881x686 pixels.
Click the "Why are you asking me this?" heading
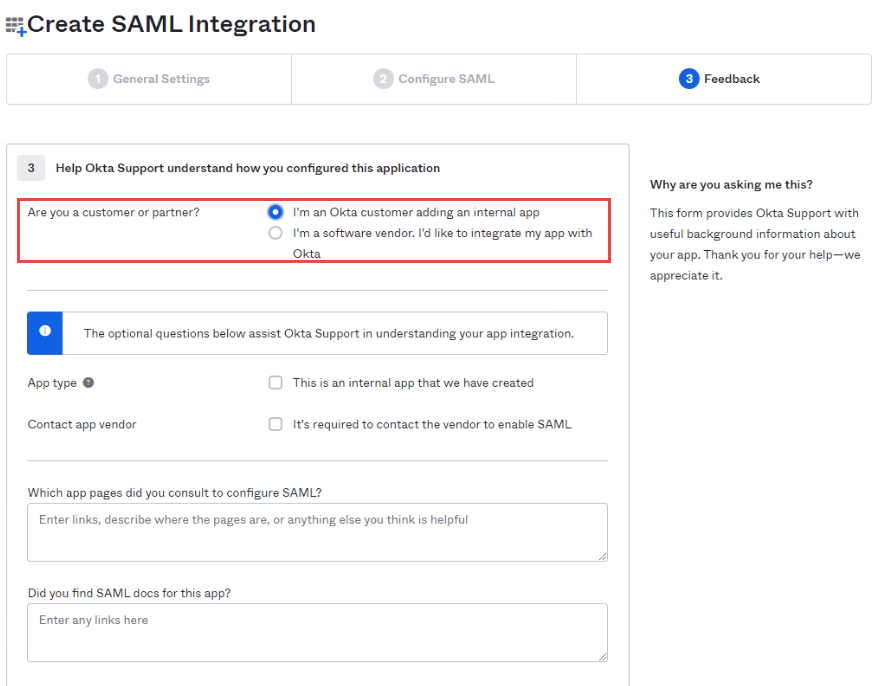(x=731, y=185)
